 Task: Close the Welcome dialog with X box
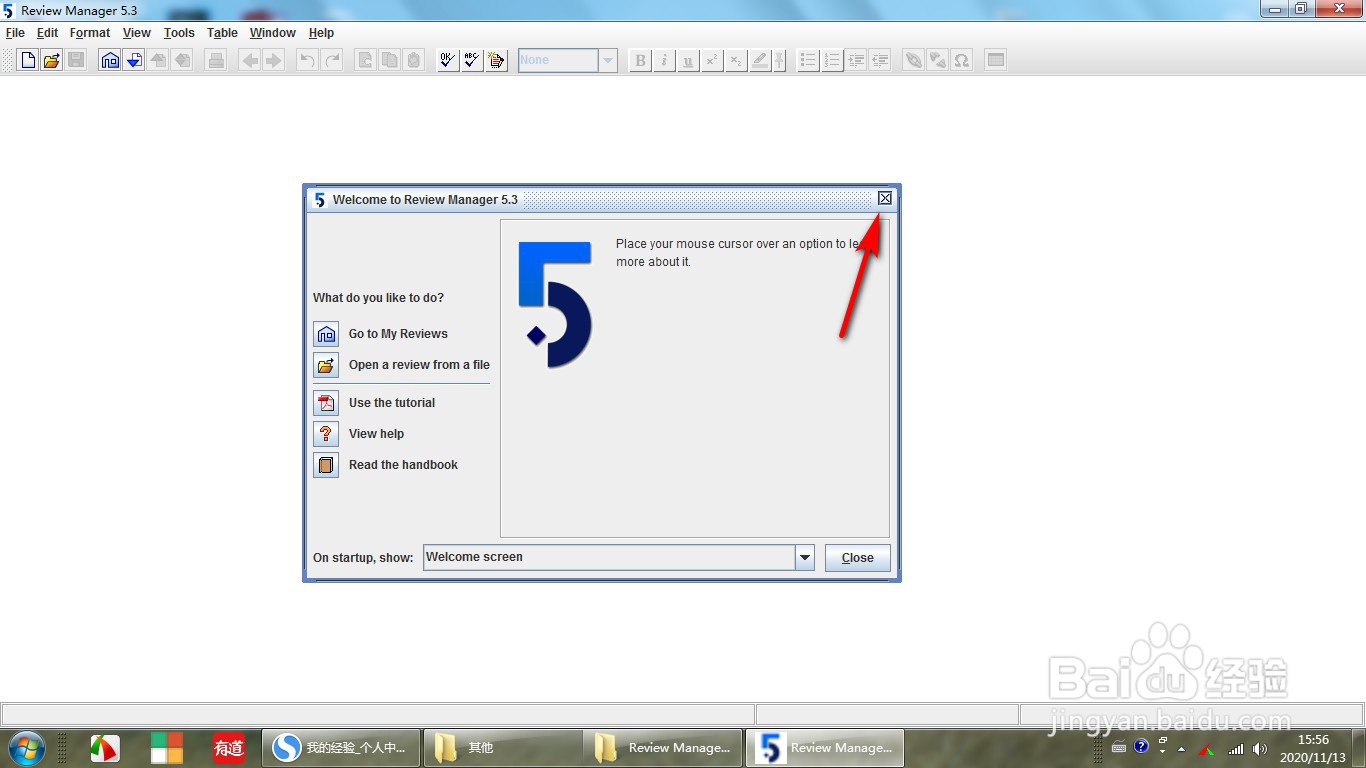pos(885,198)
